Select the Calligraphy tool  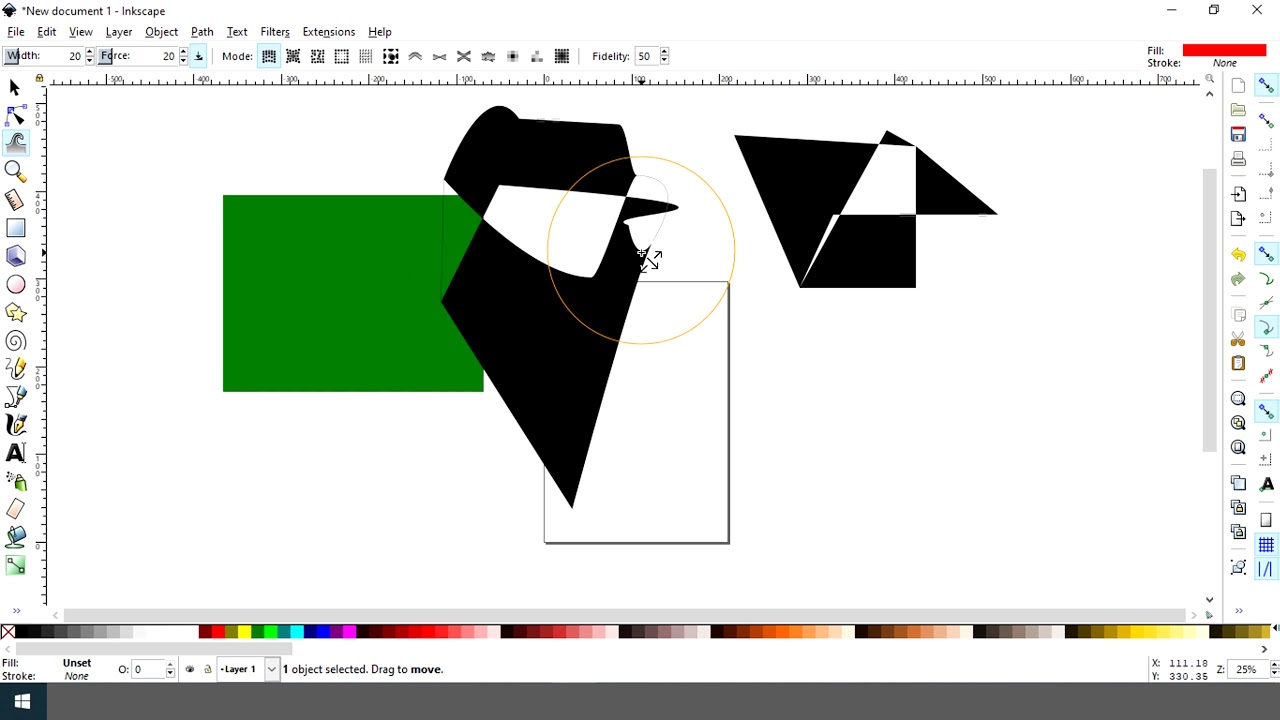[x=15, y=425]
